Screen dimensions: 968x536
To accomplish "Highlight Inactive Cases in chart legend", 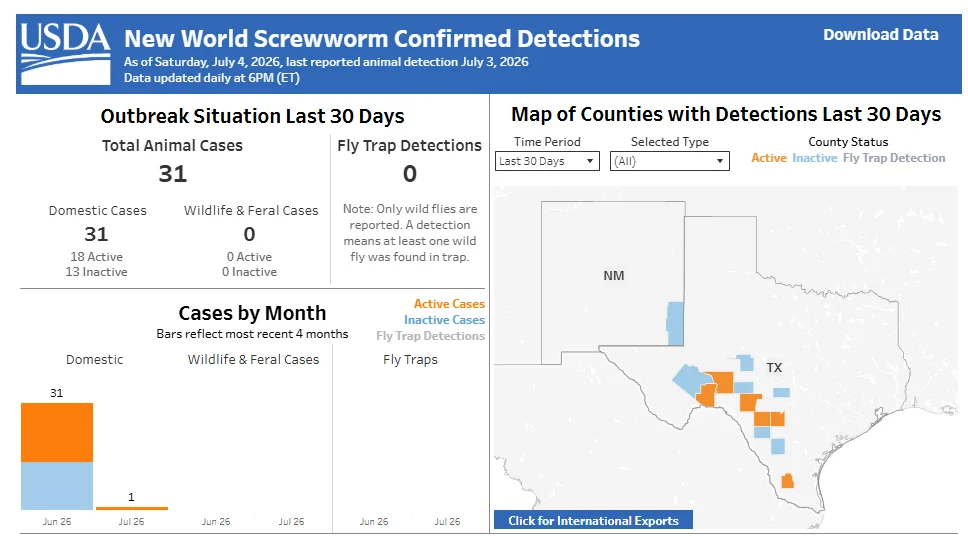I will (444, 320).
